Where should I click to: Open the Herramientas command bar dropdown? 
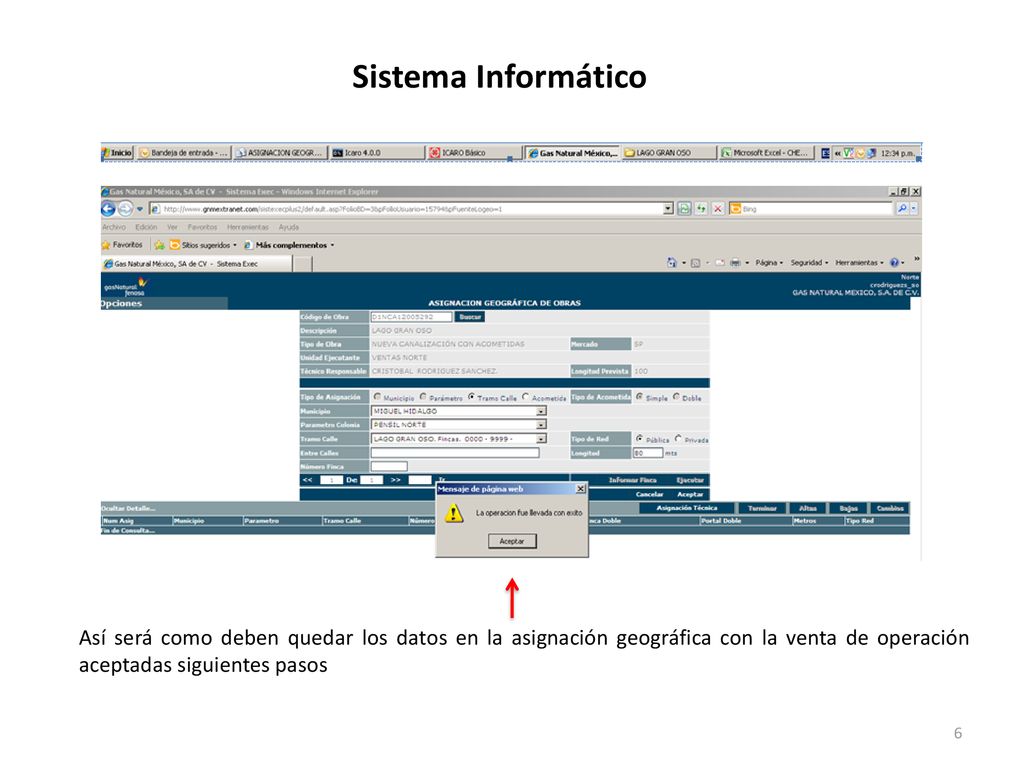point(859,263)
